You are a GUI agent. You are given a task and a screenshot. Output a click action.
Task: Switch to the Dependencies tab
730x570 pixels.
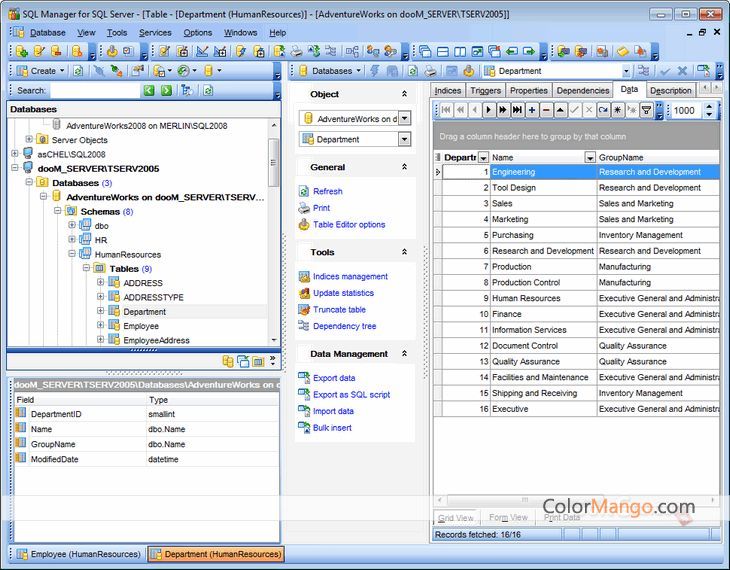tap(582, 90)
